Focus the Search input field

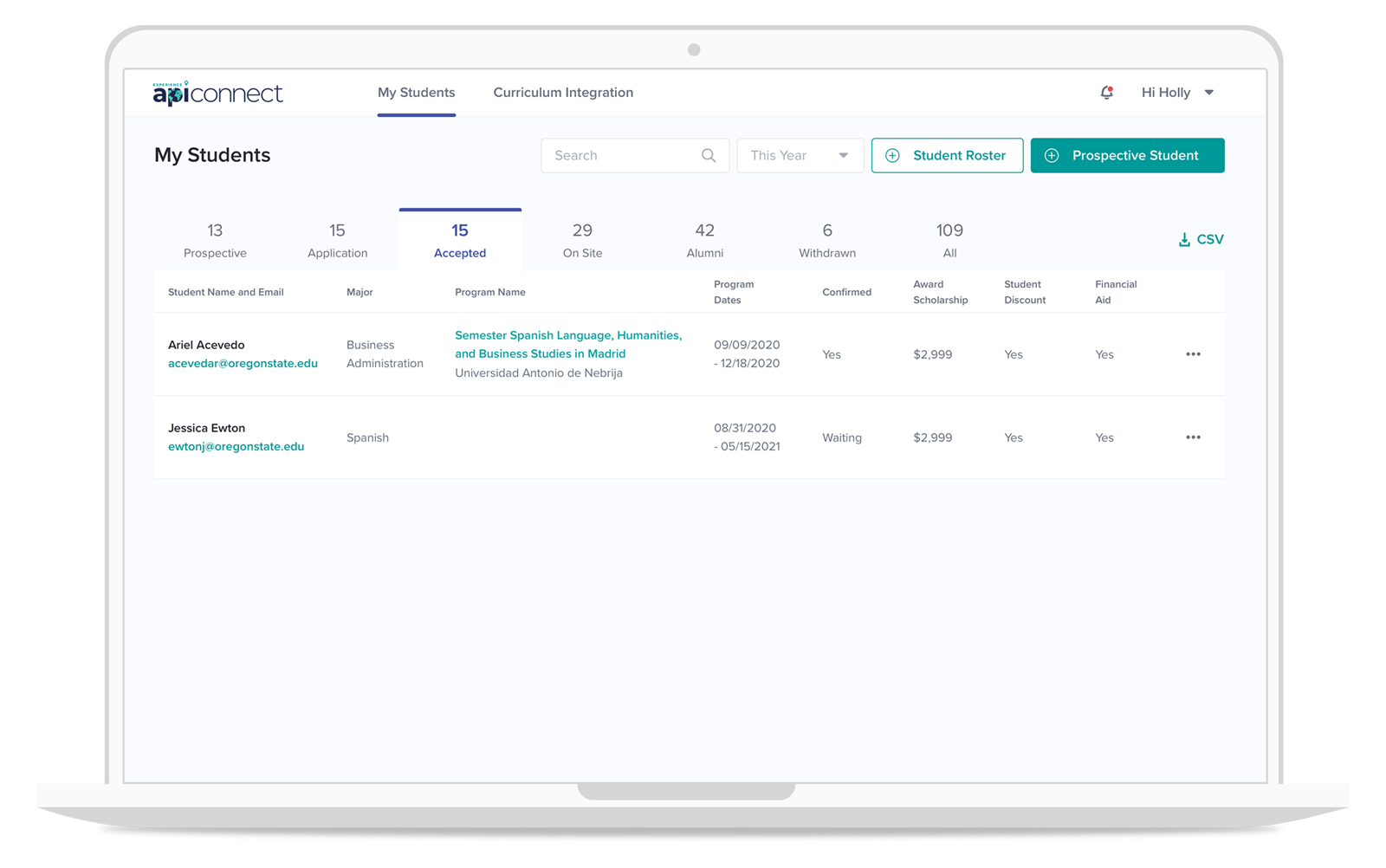tap(635, 156)
